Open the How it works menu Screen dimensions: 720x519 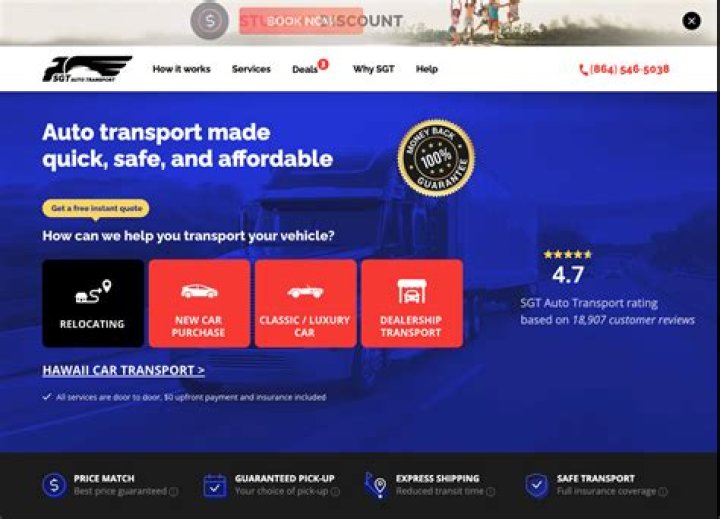tap(181, 69)
